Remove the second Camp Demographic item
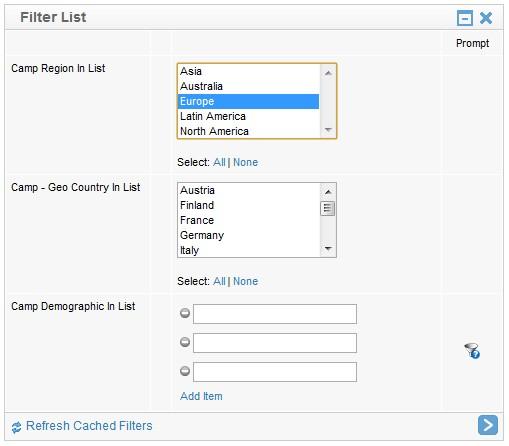 [x=185, y=342]
